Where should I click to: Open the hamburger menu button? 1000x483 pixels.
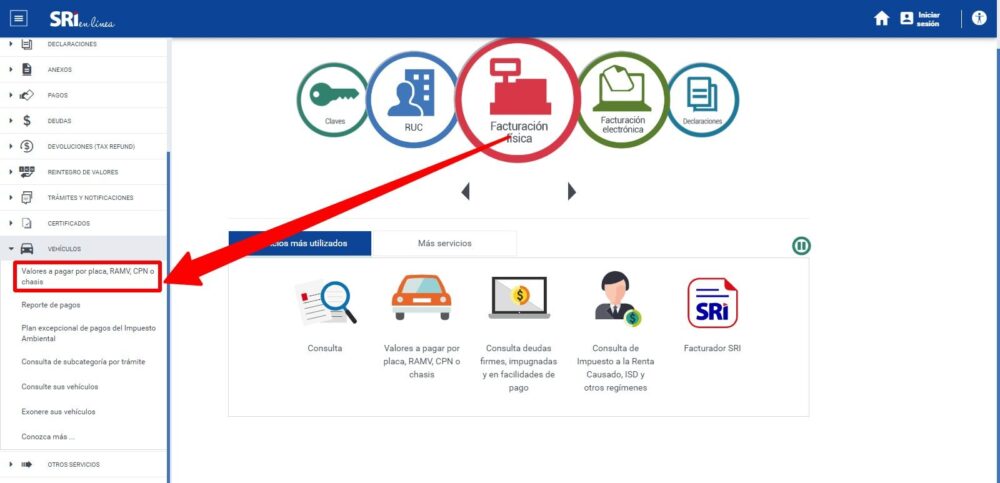[x=19, y=19]
